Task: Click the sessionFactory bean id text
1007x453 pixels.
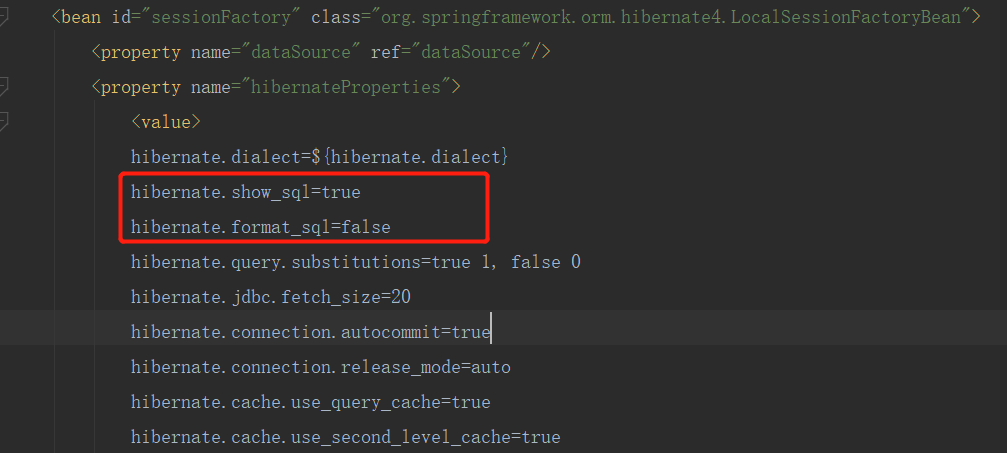Action: click(x=233, y=17)
